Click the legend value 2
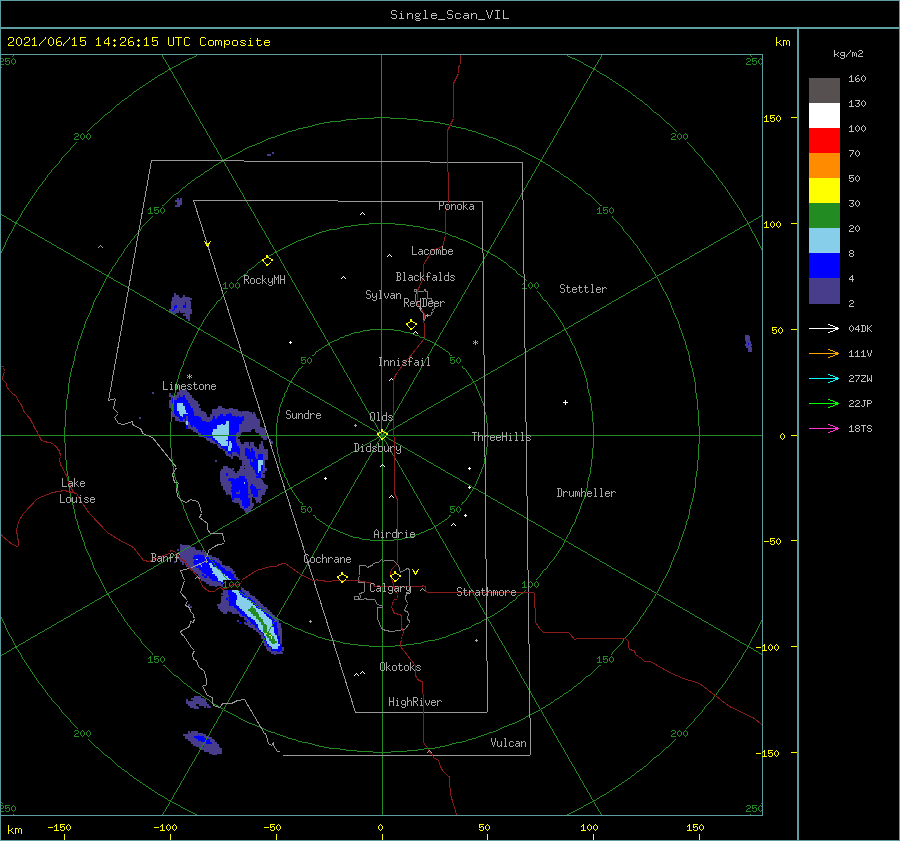 click(851, 304)
